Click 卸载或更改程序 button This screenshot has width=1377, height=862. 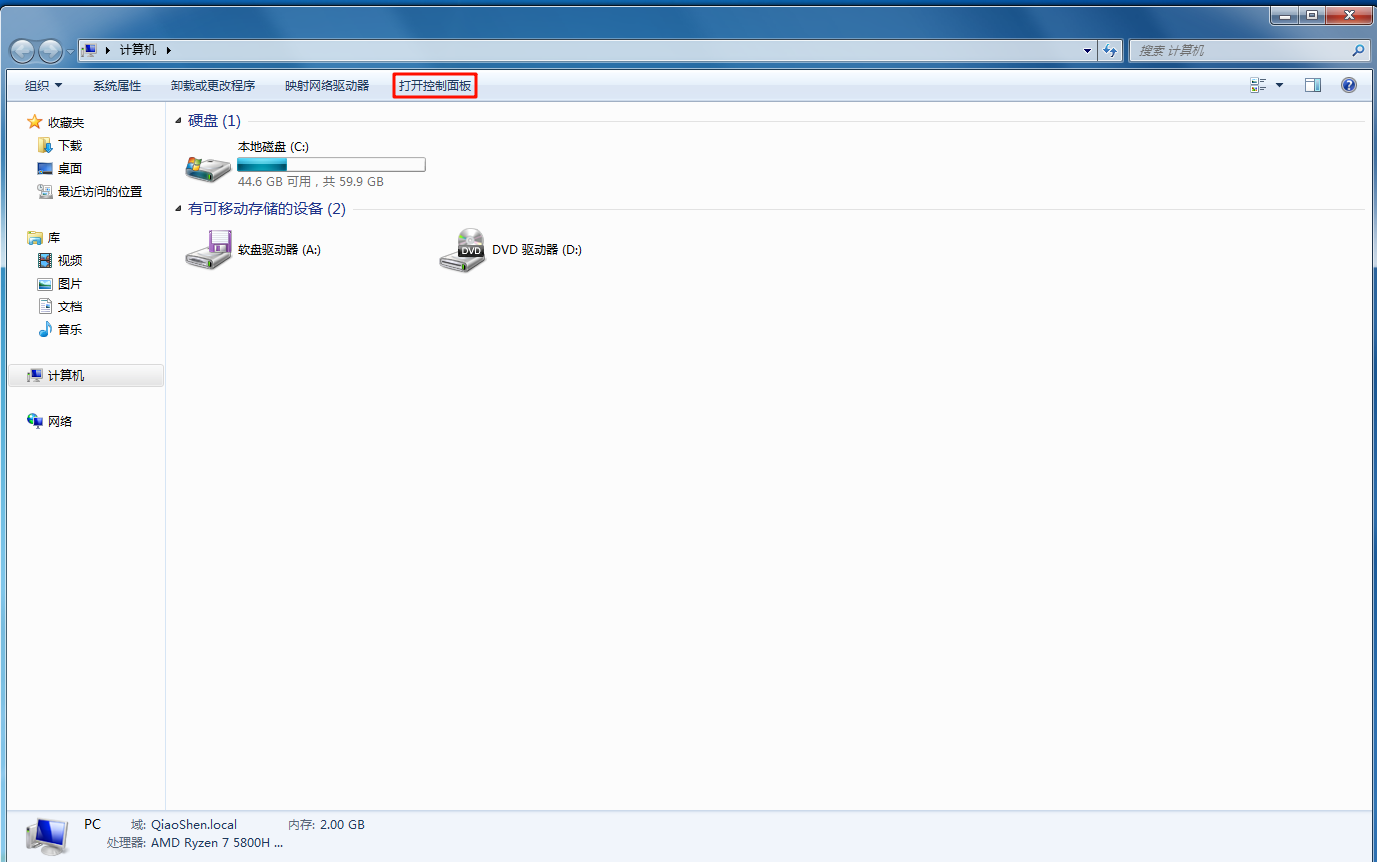[x=213, y=86]
